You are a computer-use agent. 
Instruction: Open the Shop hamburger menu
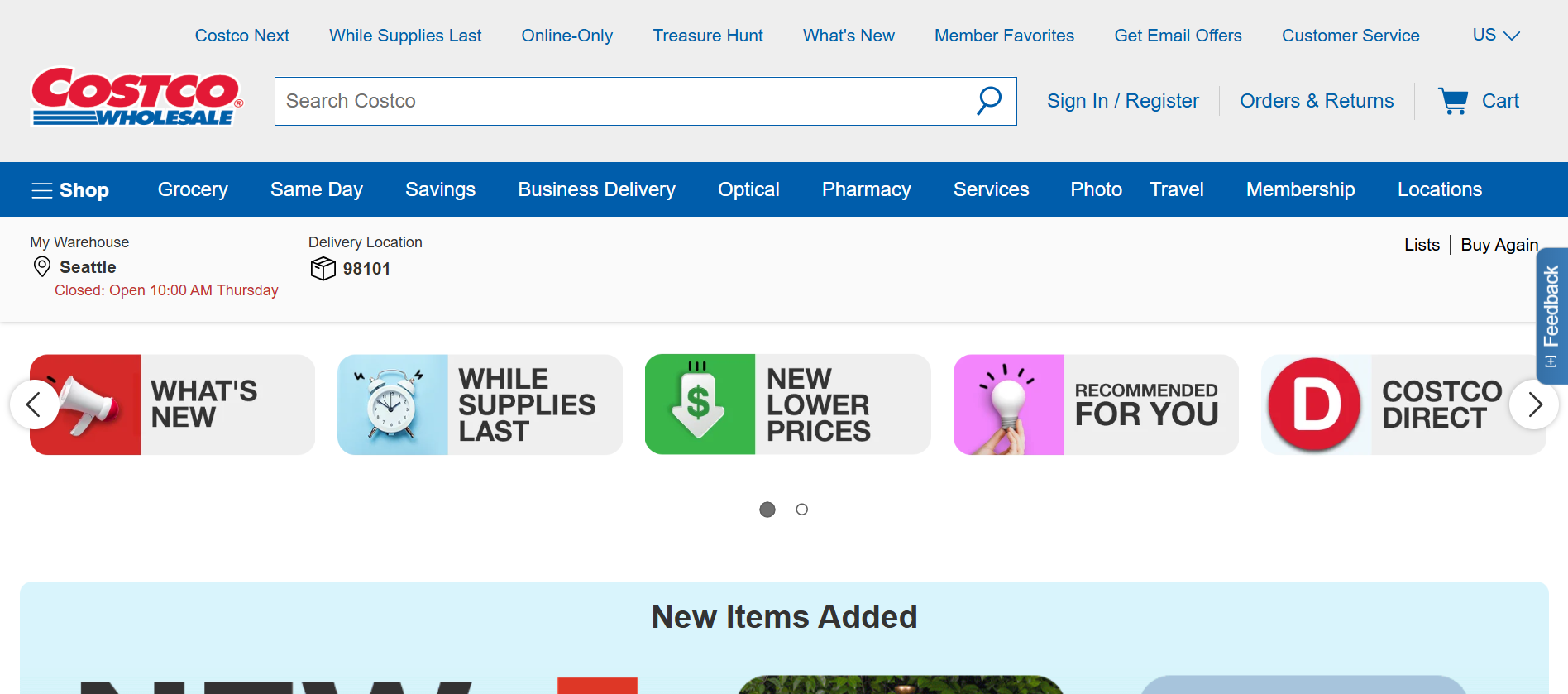[x=70, y=190]
